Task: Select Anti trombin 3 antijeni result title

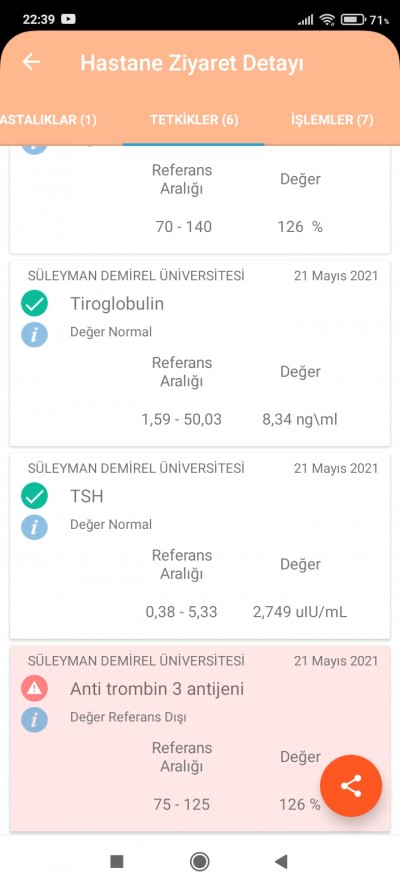Action: point(157,689)
